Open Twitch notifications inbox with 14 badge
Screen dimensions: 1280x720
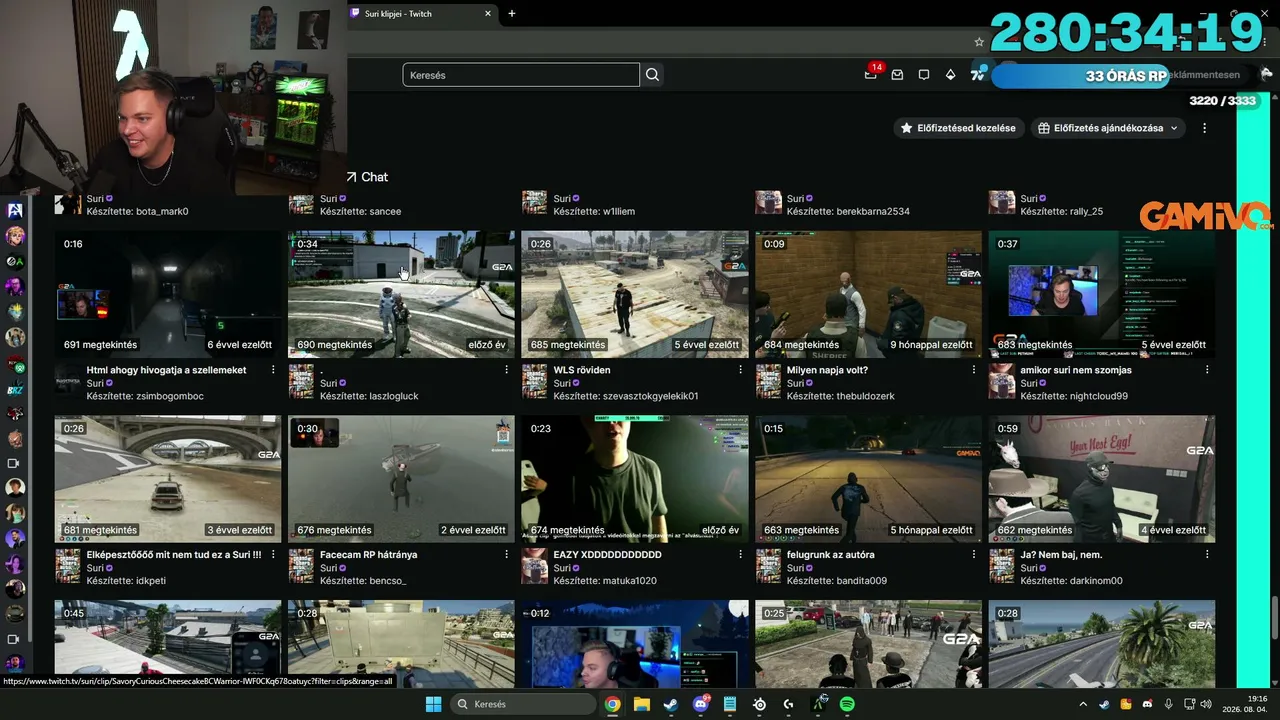pyautogui.click(x=871, y=74)
